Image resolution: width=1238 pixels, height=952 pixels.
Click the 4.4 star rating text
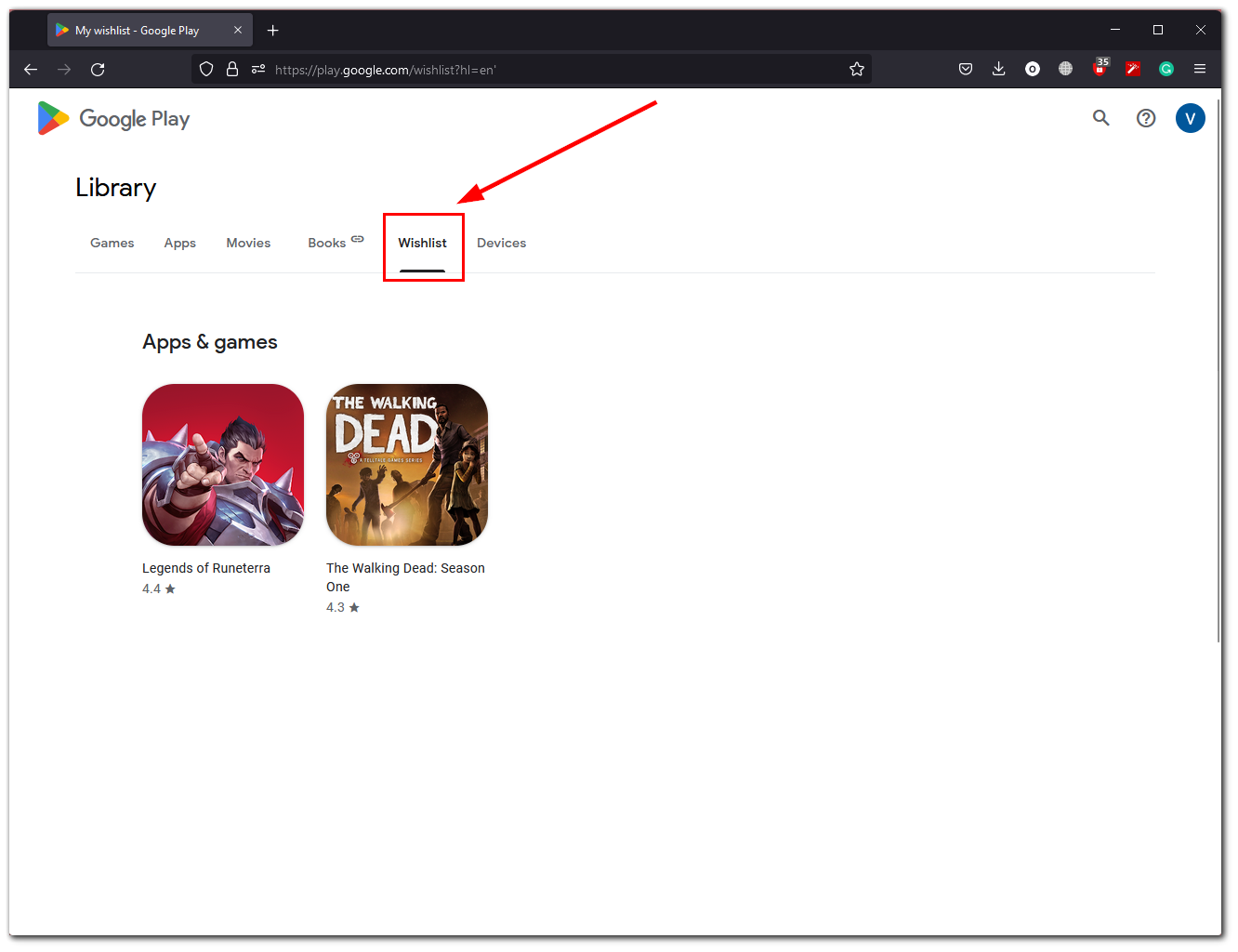(x=159, y=588)
